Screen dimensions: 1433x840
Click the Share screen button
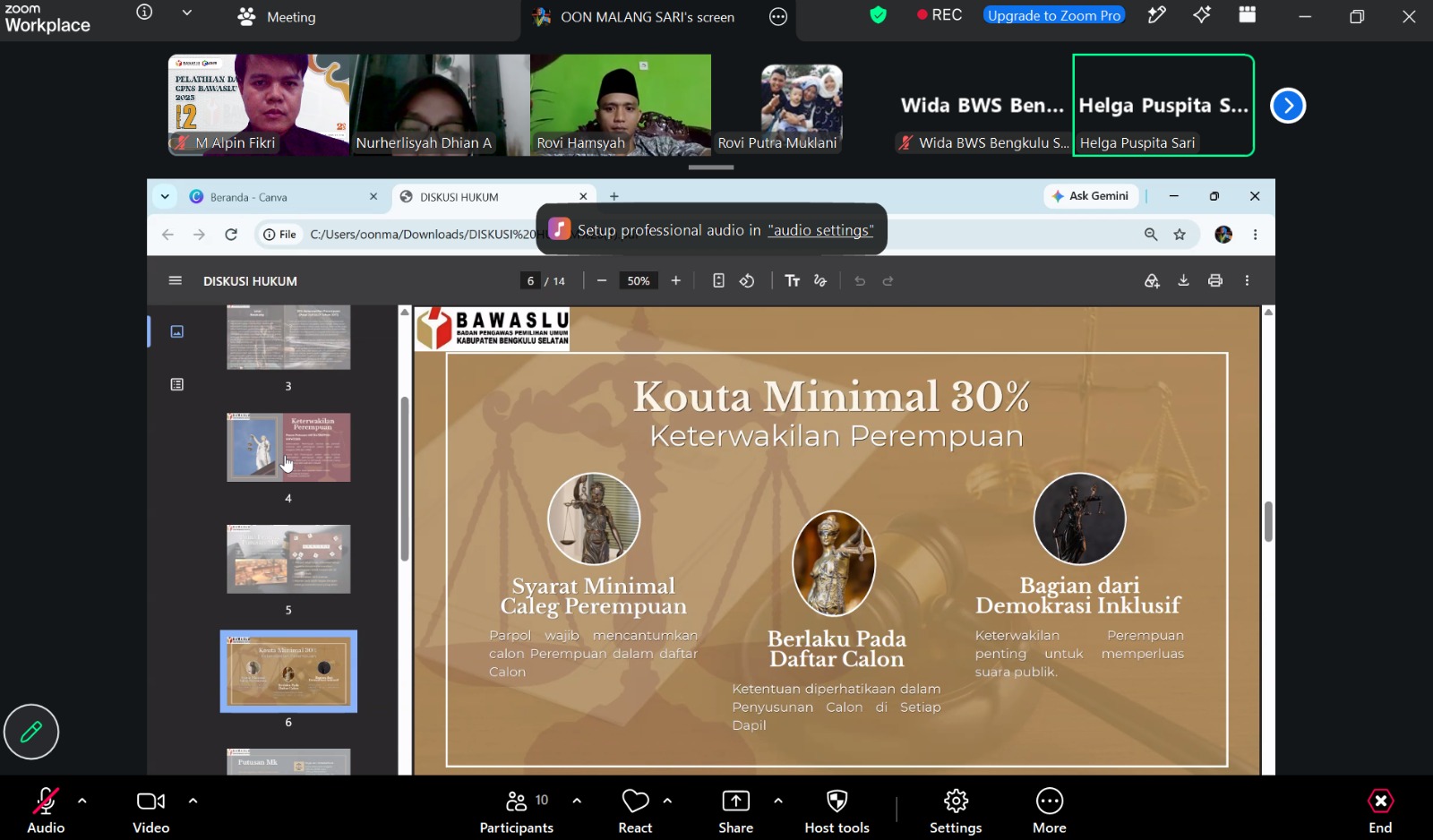pyautogui.click(x=735, y=810)
